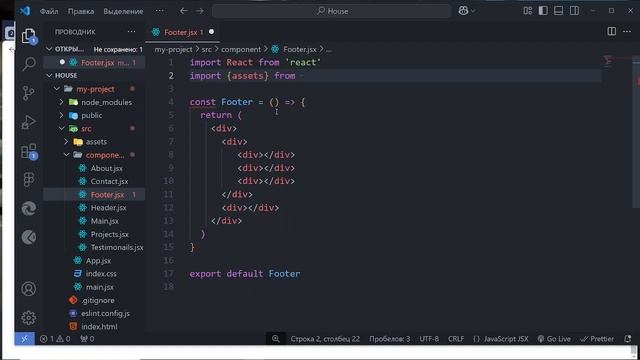This screenshot has width=640, height=360.
Task: Go forward in navigation history
Action: pyautogui.click(x=200, y=11)
